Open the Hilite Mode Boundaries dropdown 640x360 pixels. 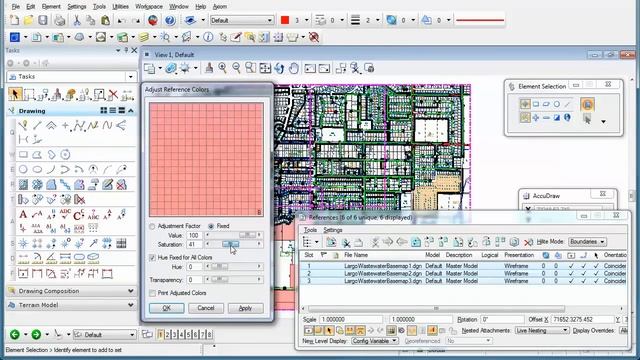click(587, 242)
